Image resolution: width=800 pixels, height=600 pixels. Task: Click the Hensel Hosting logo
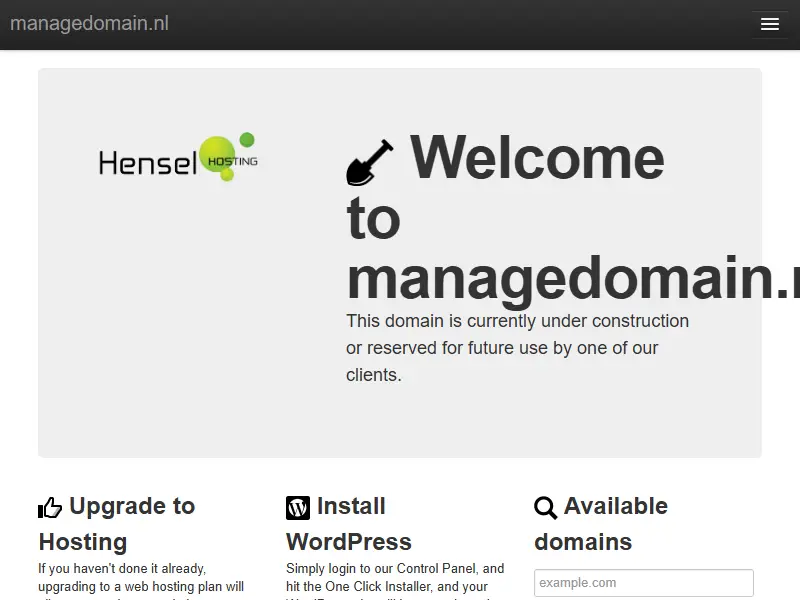pyautogui.click(x=178, y=157)
